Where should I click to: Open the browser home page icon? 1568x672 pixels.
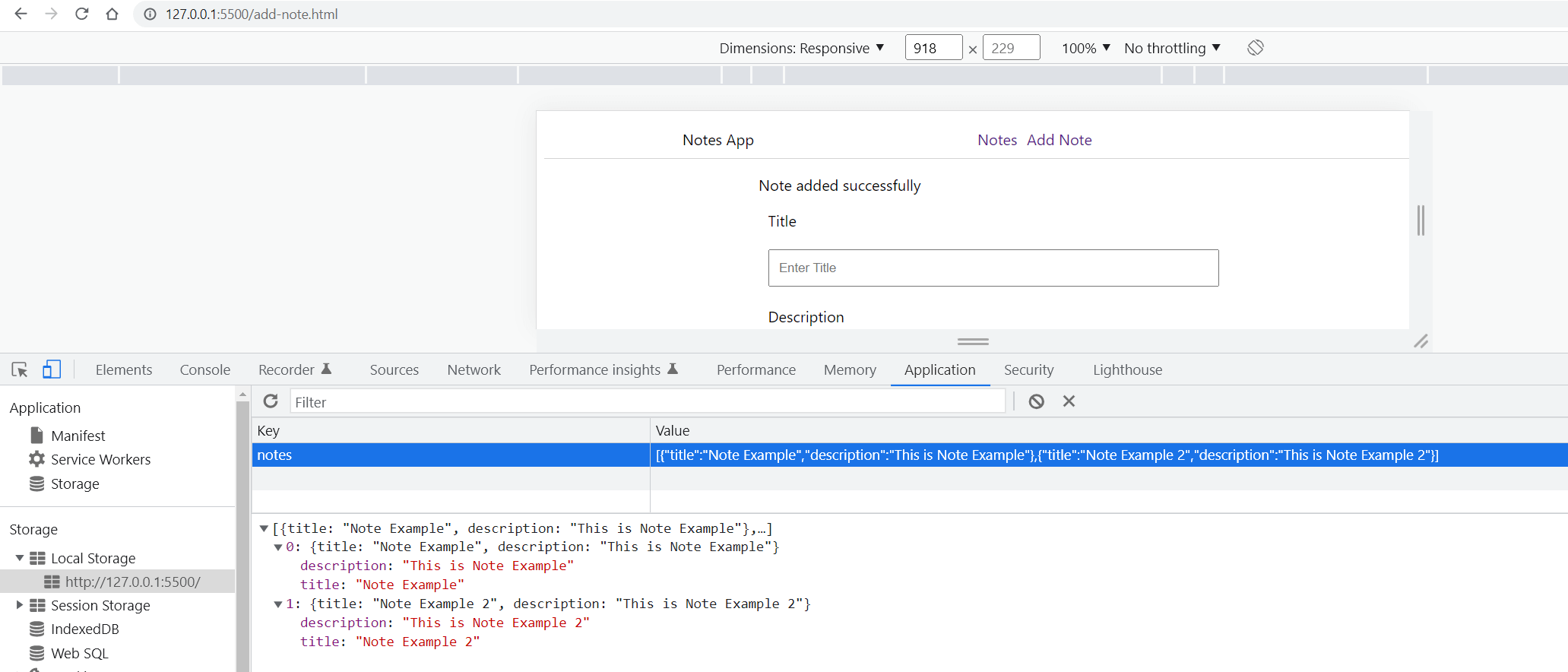click(112, 14)
